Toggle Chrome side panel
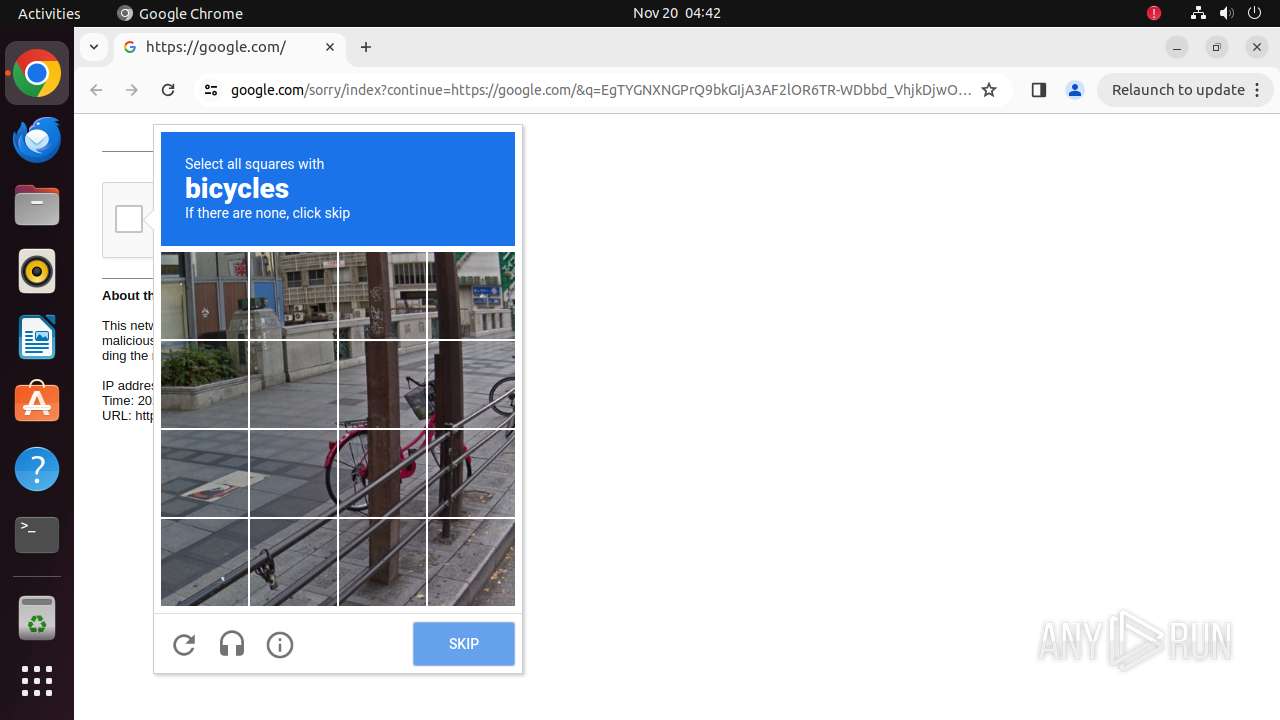This screenshot has width=1280, height=720. tap(1038, 90)
